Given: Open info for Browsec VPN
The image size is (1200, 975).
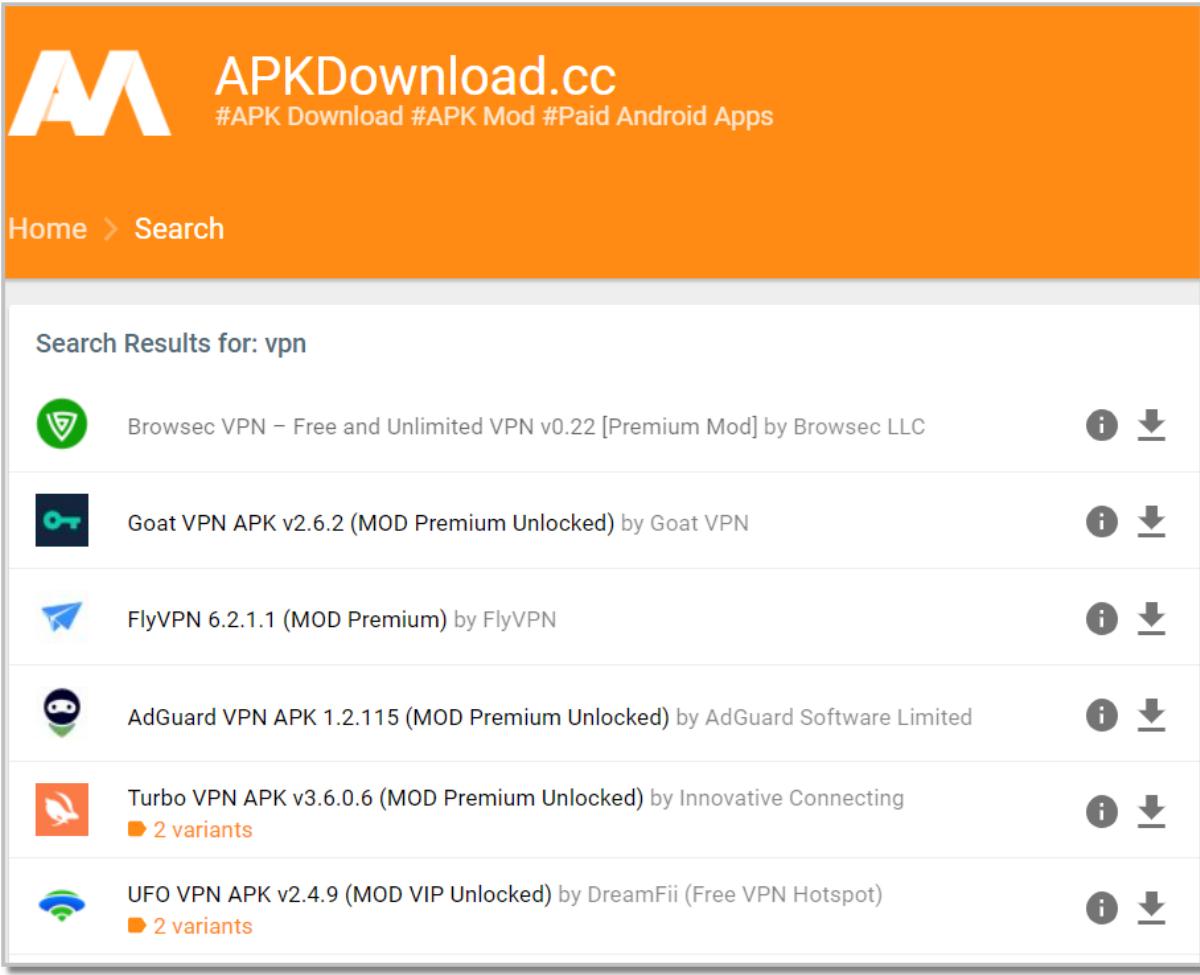Looking at the screenshot, I should [1102, 426].
